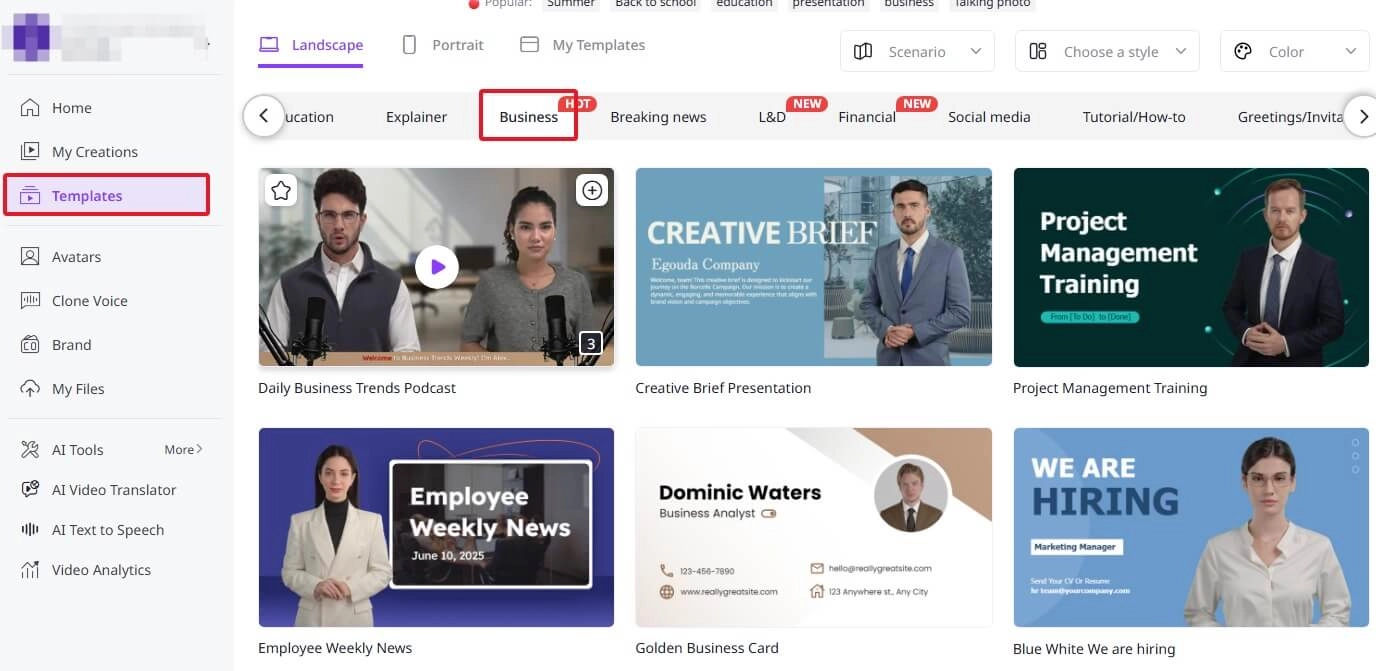Open the Color dropdown
Viewport: 1376px width, 671px height.
tap(1293, 51)
